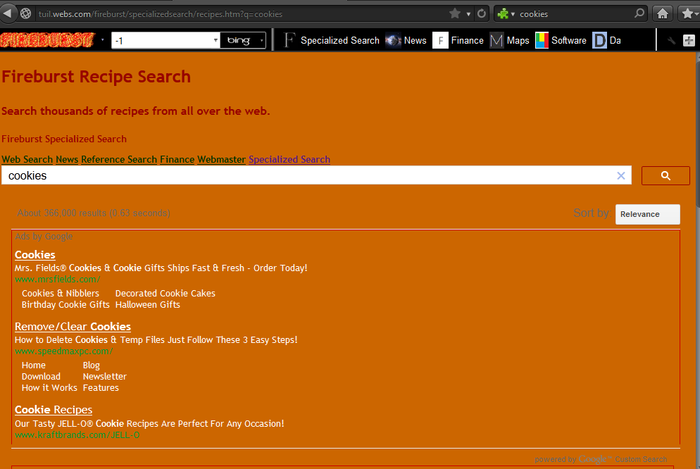This screenshot has height=469, width=700.
Task: Click the D icon in toolbar
Action: [600, 41]
